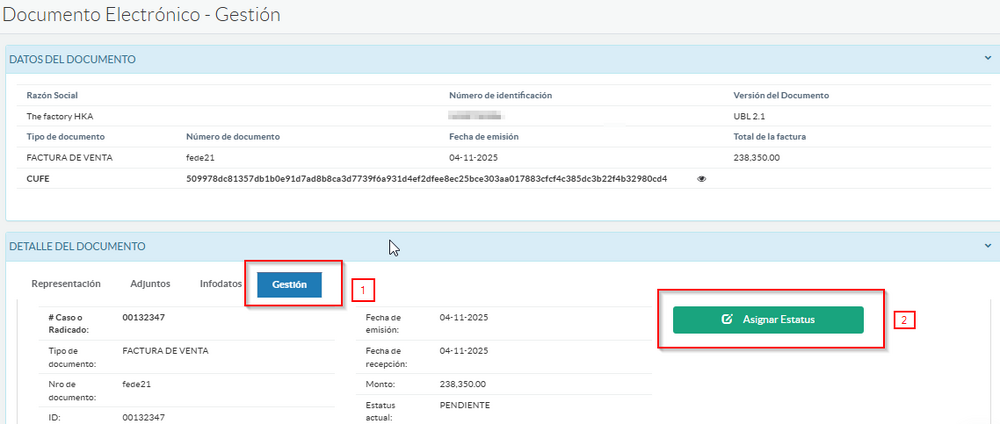Click the DETALLE DEL DOCUMENTO header title
The image size is (1000, 424).
(77, 246)
